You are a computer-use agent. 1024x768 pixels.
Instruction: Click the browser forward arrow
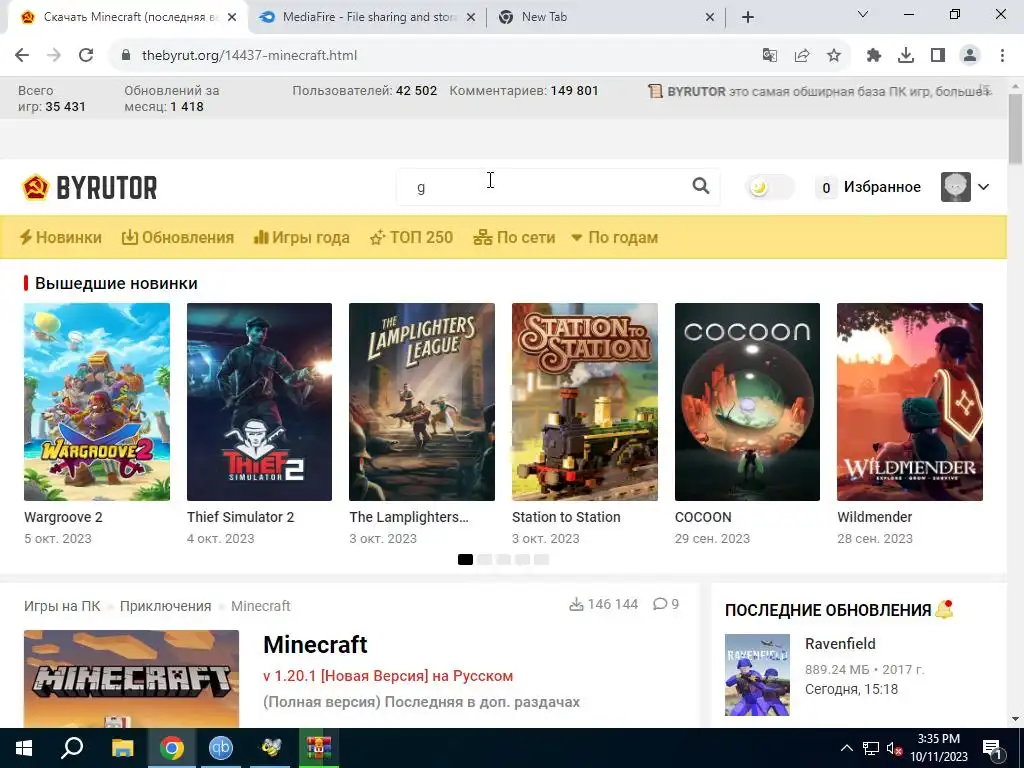pyautogui.click(x=54, y=56)
